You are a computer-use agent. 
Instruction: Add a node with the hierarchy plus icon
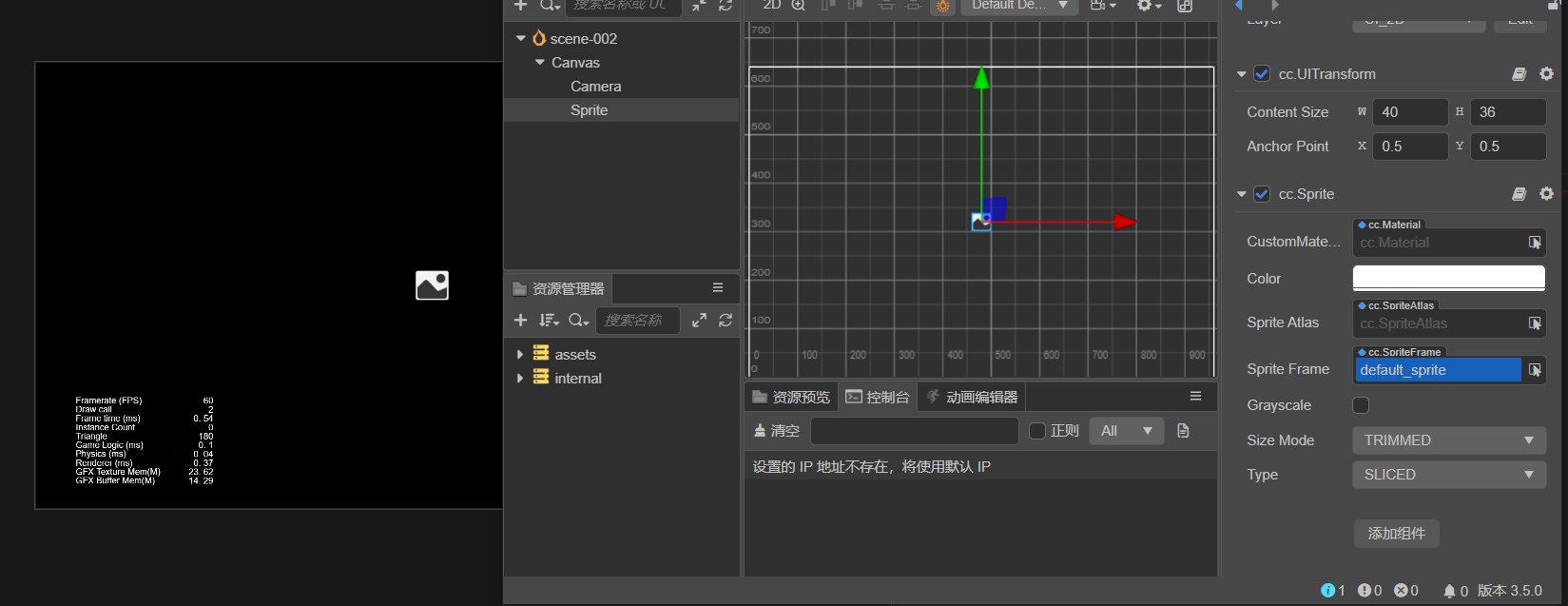520,6
